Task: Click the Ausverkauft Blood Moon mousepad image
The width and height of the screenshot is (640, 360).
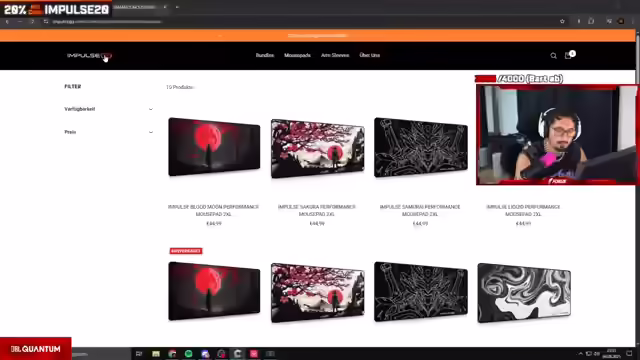Action: [214, 291]
